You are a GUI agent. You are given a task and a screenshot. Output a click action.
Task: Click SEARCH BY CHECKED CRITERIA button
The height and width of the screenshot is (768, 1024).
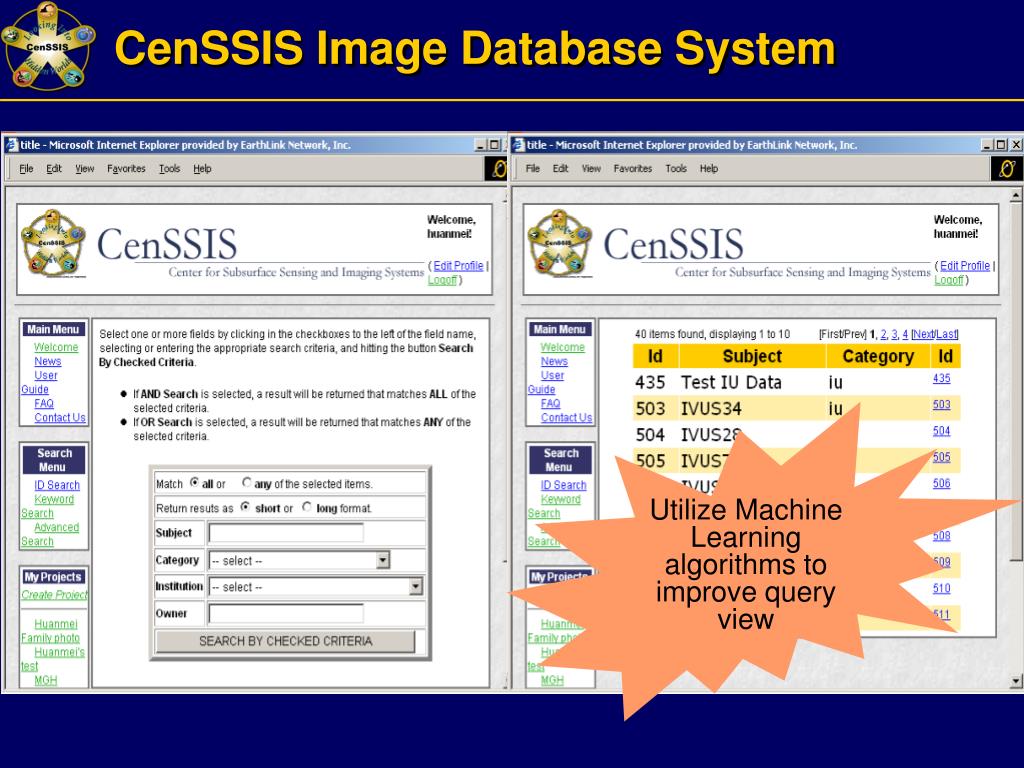coord(285,641)
